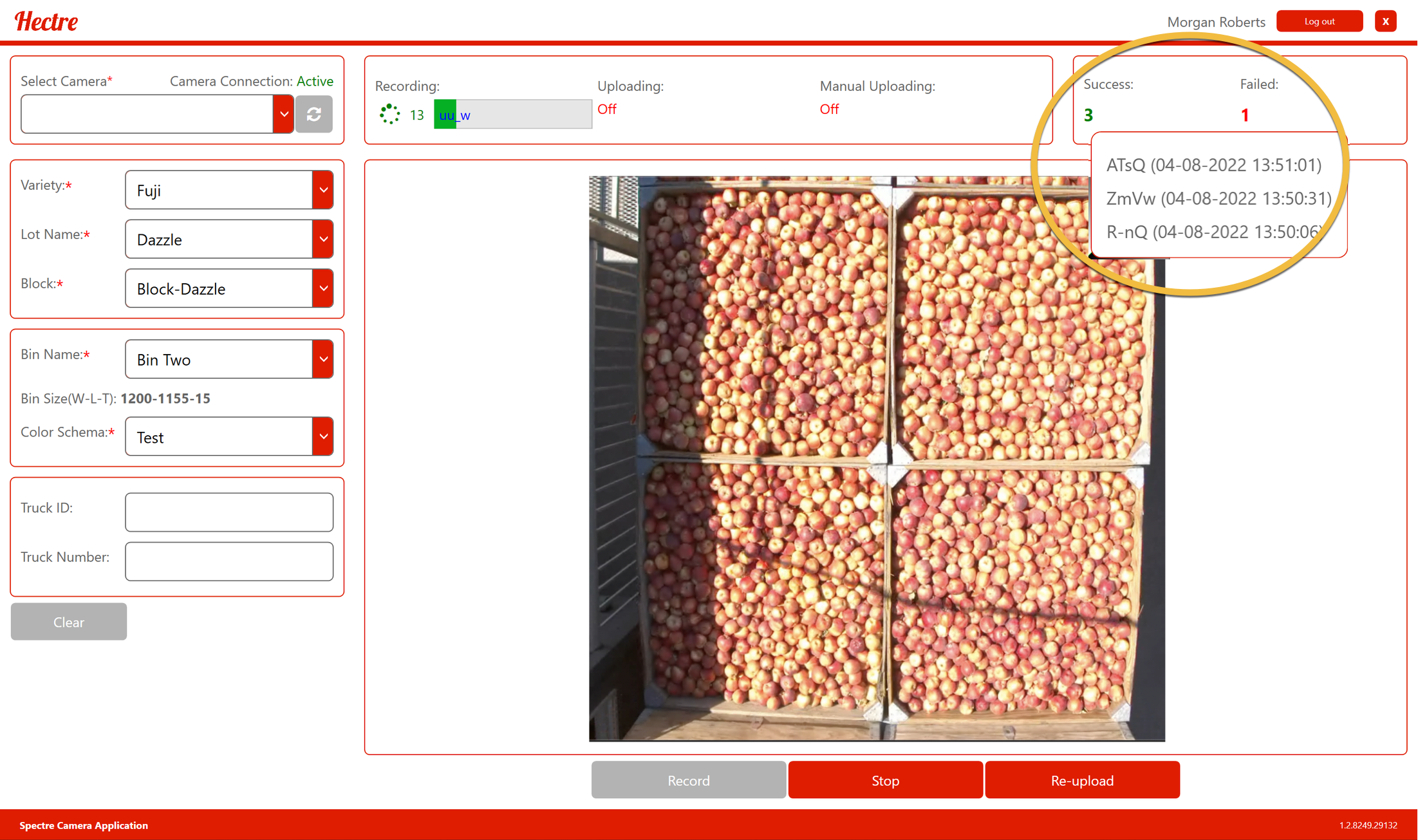Click the red X close icon

[1385, 21]
